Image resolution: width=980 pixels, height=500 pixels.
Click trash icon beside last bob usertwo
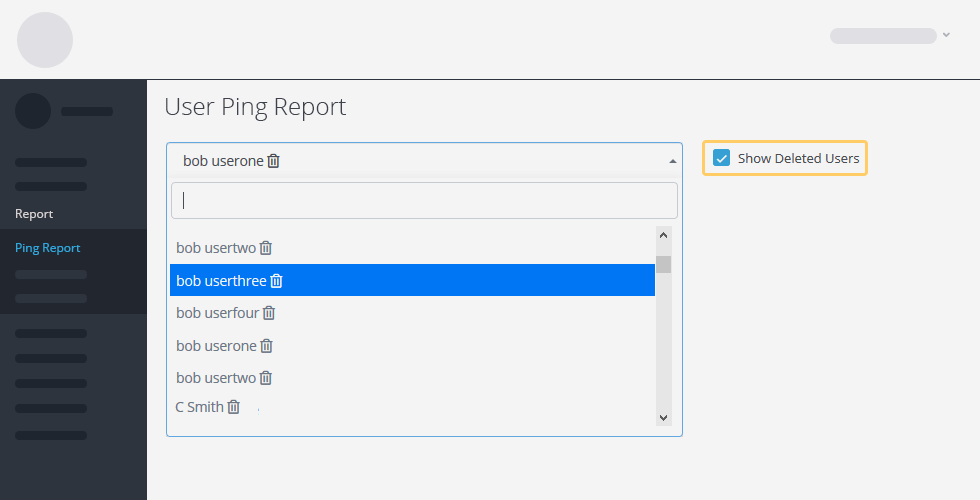tap(266, 378)
